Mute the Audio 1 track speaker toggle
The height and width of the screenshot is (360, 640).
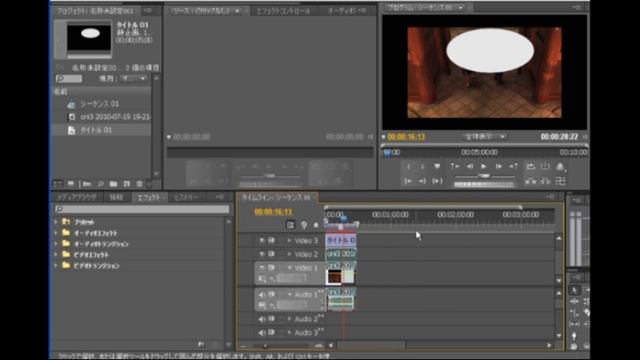click(262, 294)
